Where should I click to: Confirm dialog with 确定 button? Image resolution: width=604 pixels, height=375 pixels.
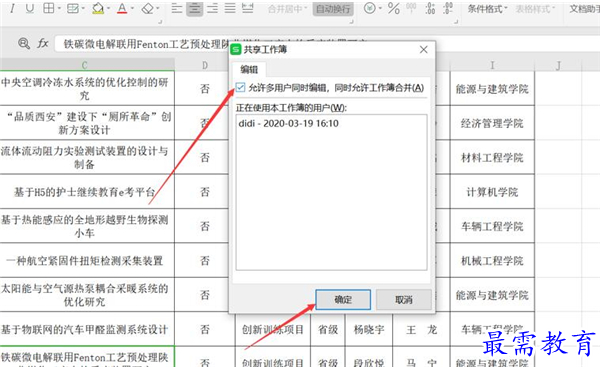(x=343, y=300)
